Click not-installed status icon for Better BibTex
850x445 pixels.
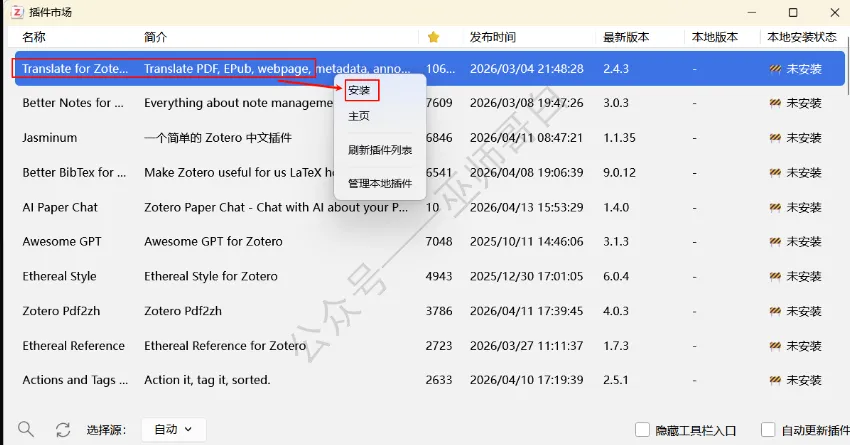(775, 172)
